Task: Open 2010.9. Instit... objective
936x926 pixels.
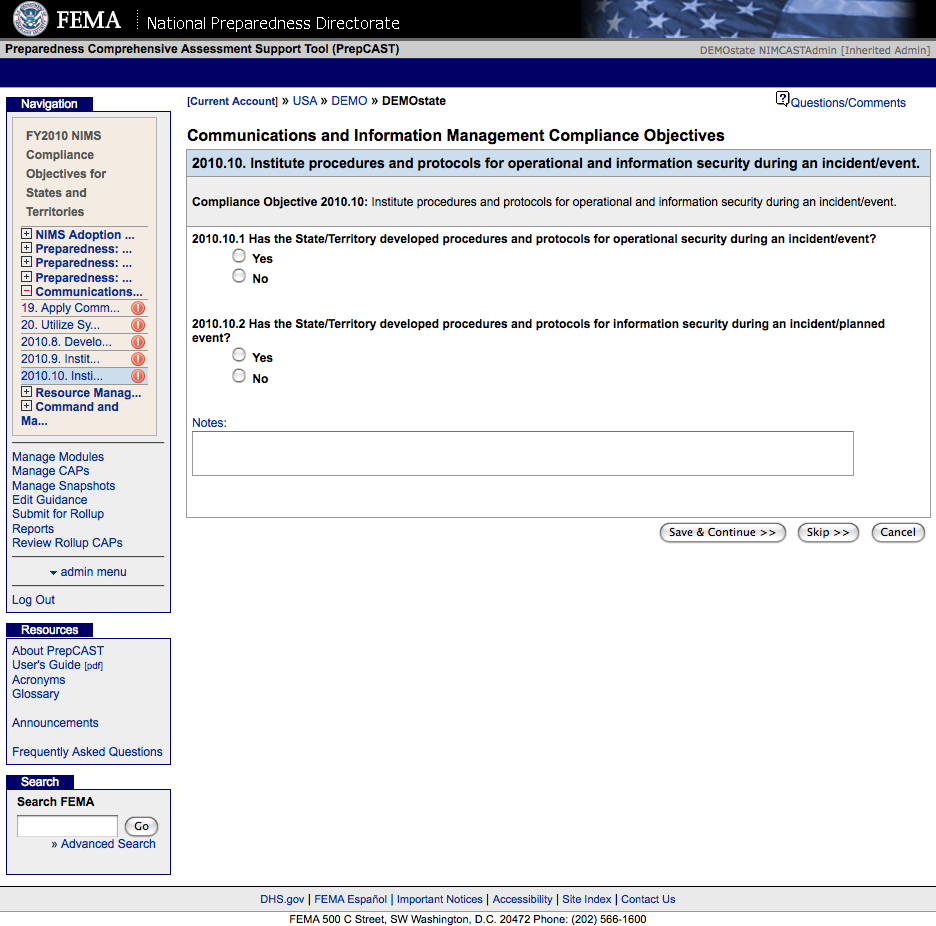Action: 60,359
